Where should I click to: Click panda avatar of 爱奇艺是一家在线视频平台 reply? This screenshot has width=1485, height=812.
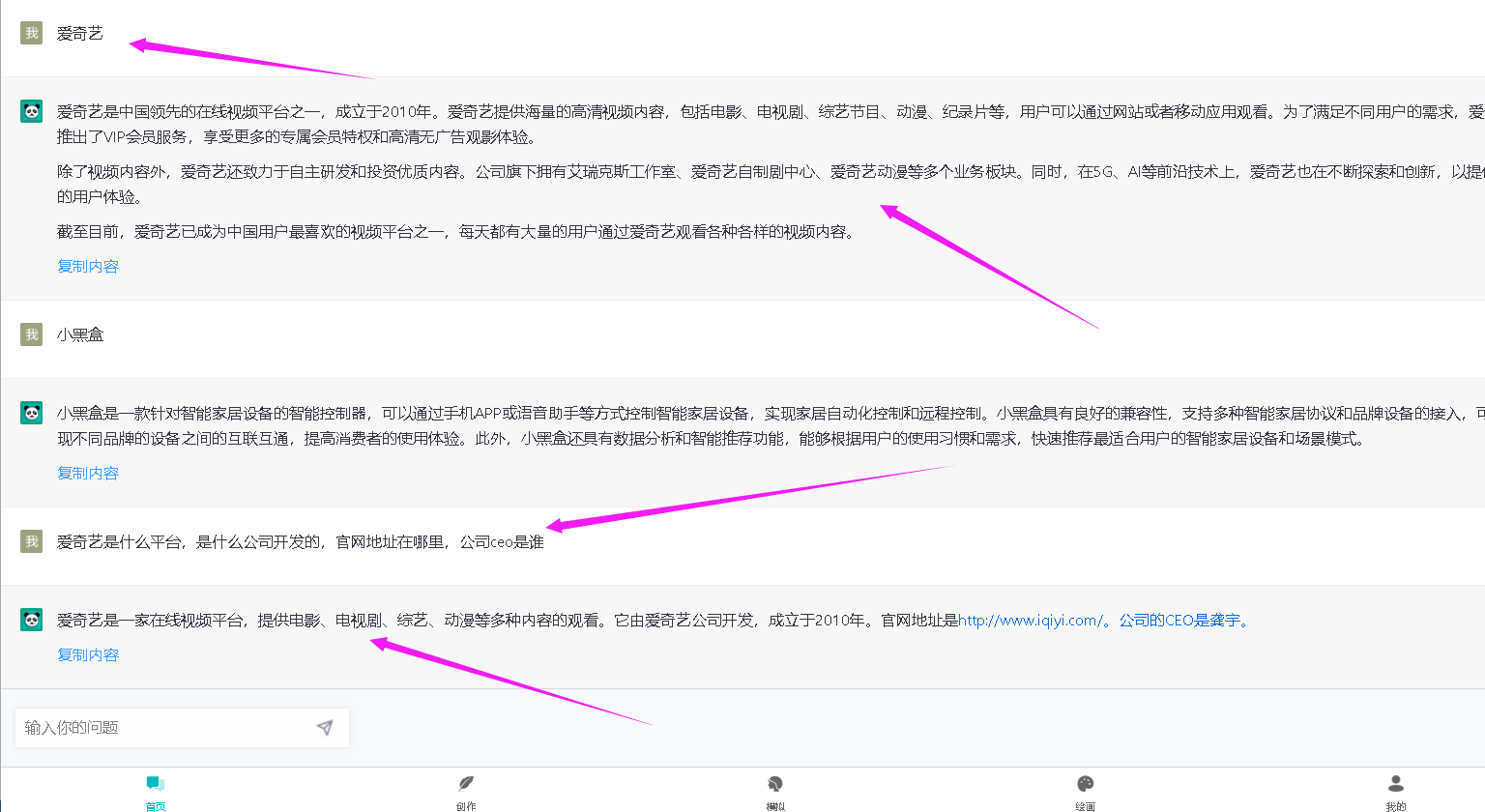point(32,620)
